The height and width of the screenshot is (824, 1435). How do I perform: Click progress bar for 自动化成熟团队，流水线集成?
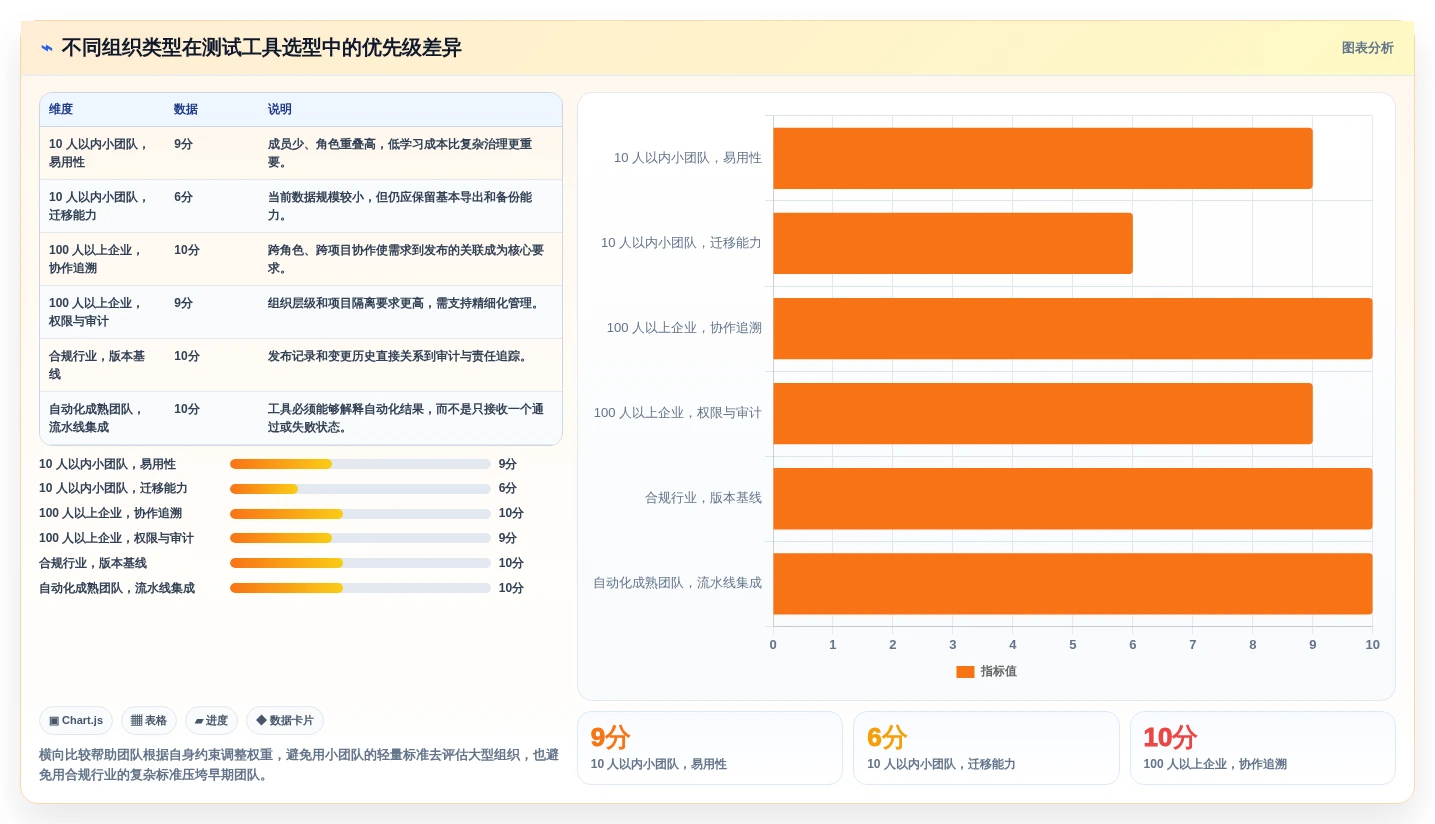point(360,588)
